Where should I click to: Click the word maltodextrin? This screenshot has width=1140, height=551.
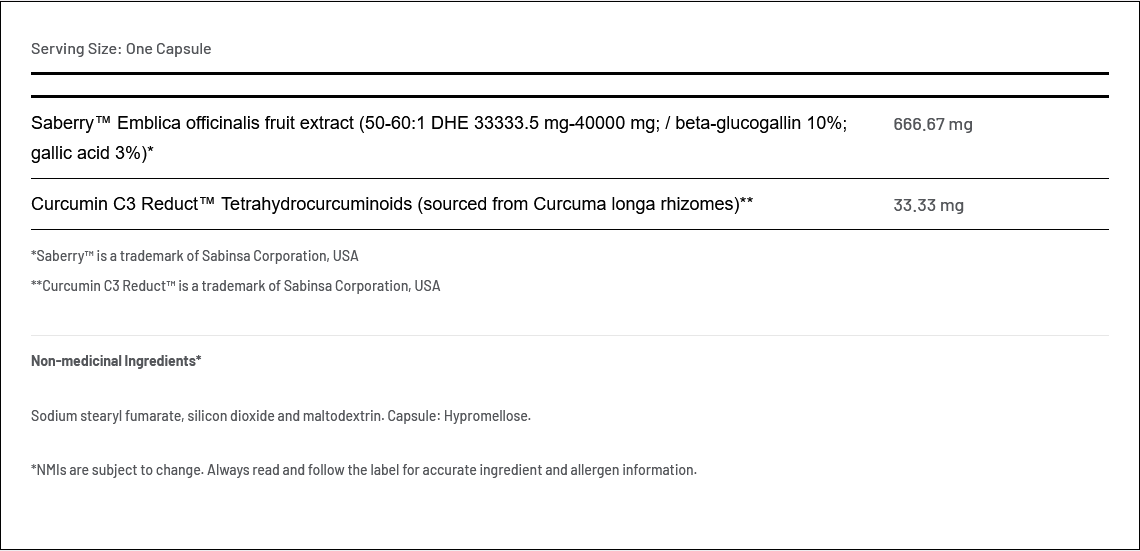coord(342,416)
